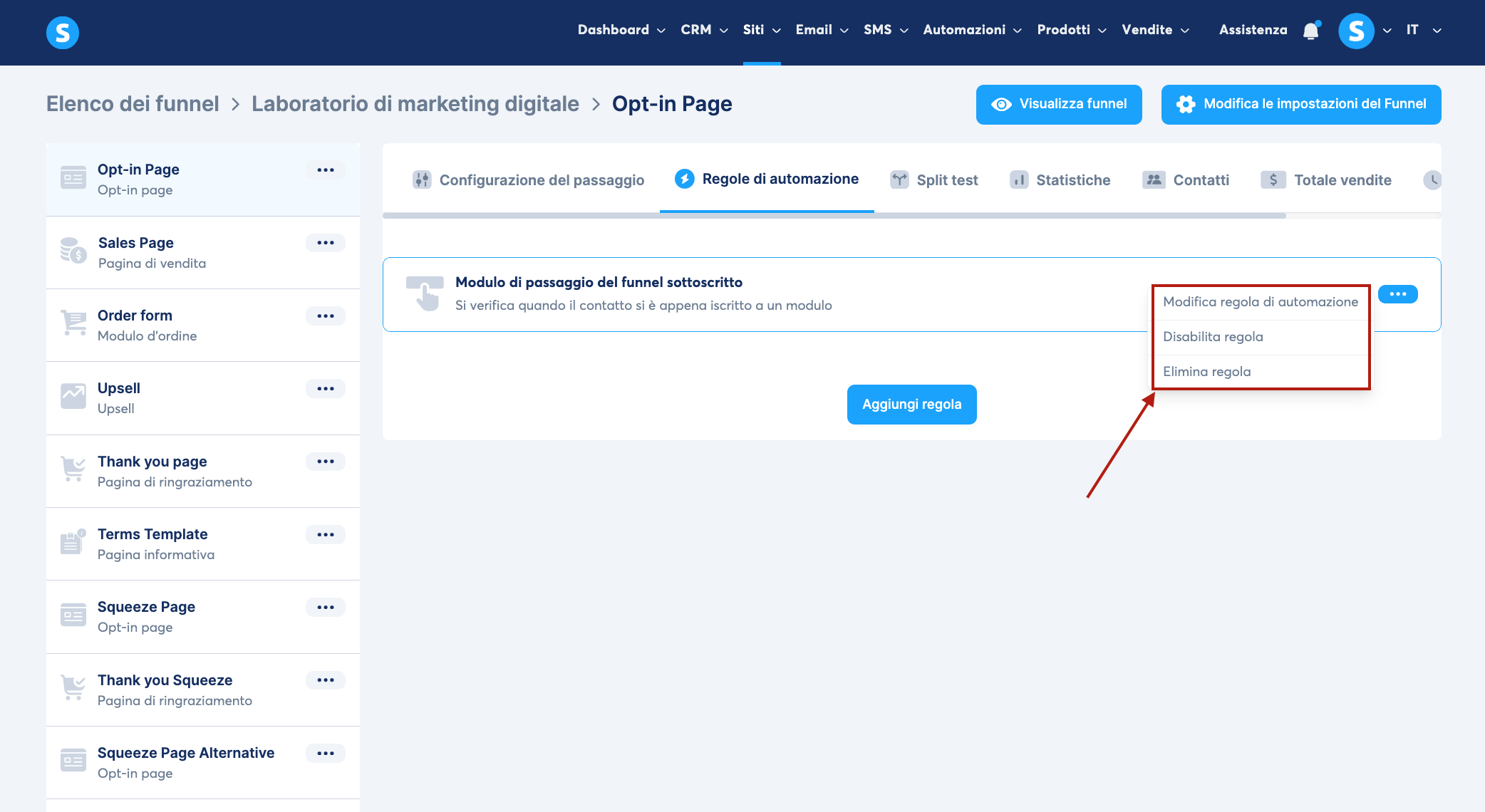This screenshot has height=812, width=1485.
Task: Click the Sales Page coins icon
Action: click(x=73, y=251)
